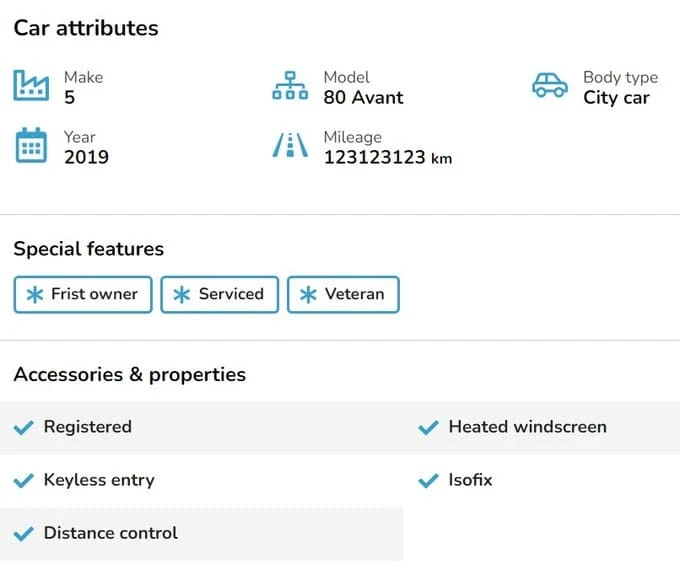Click the factory icon beside Make
680x575 pixels.
[x=31, y=86]
